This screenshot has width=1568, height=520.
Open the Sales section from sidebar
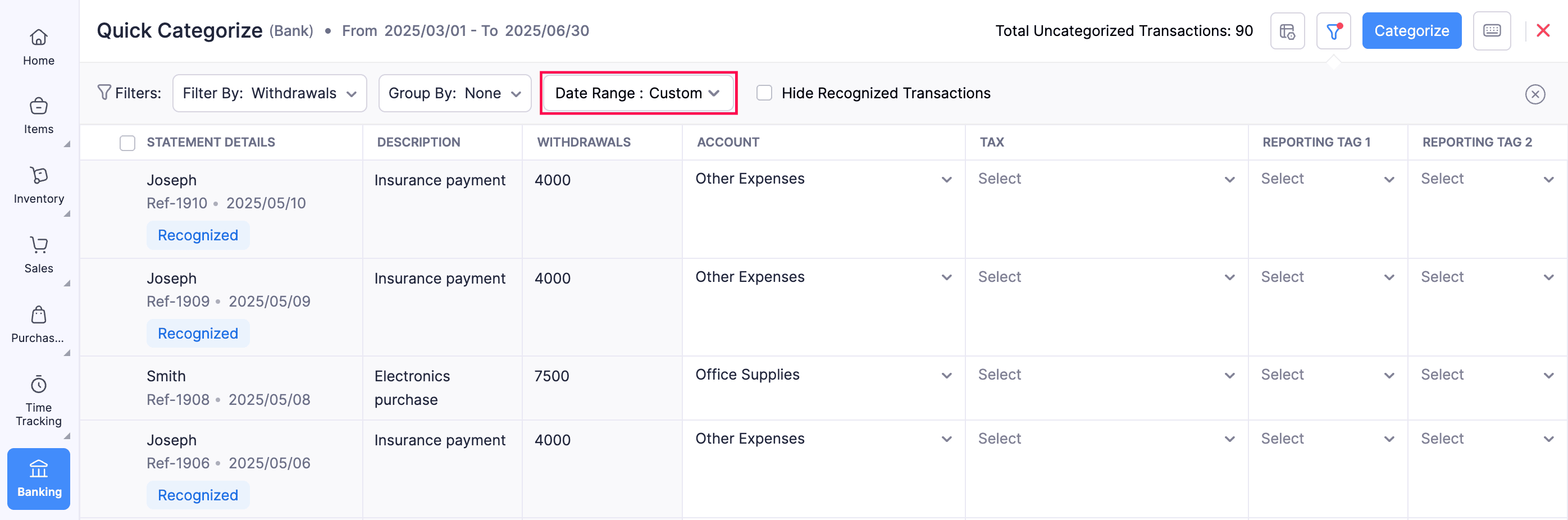click(x=38, y=252)
